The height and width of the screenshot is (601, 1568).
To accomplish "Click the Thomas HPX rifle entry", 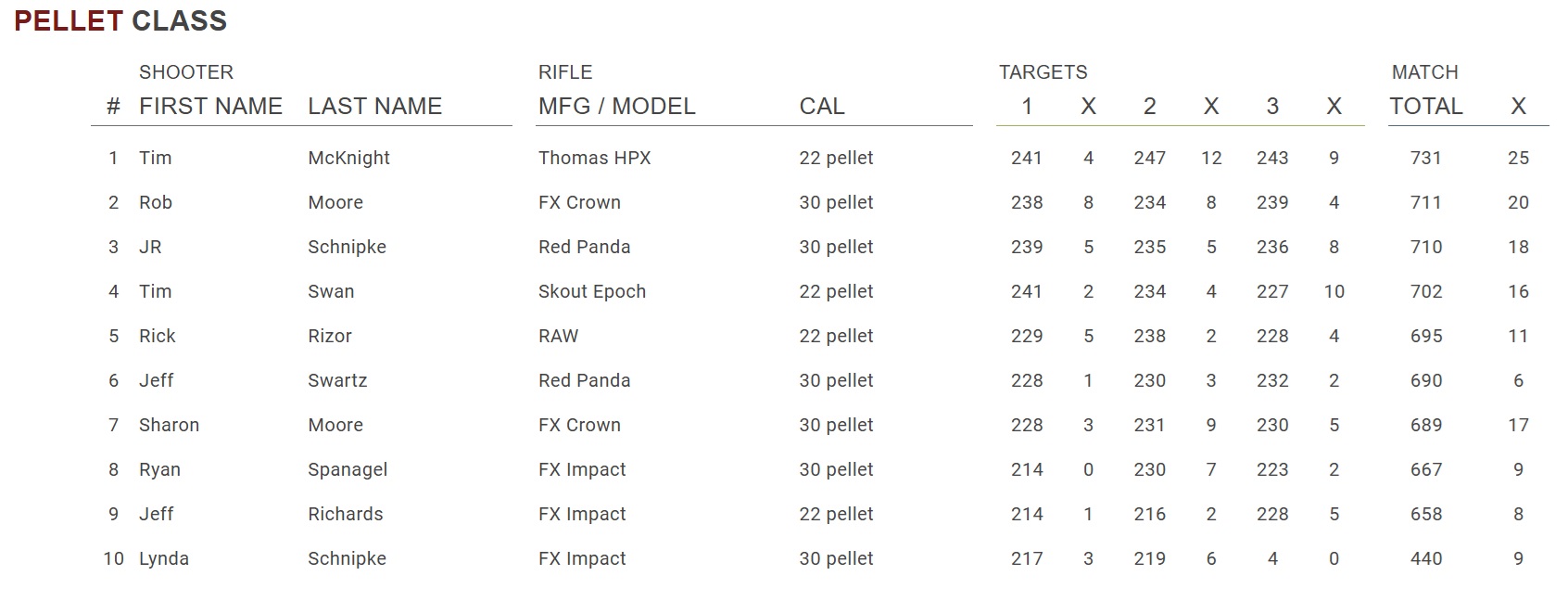I will [594, 158].
